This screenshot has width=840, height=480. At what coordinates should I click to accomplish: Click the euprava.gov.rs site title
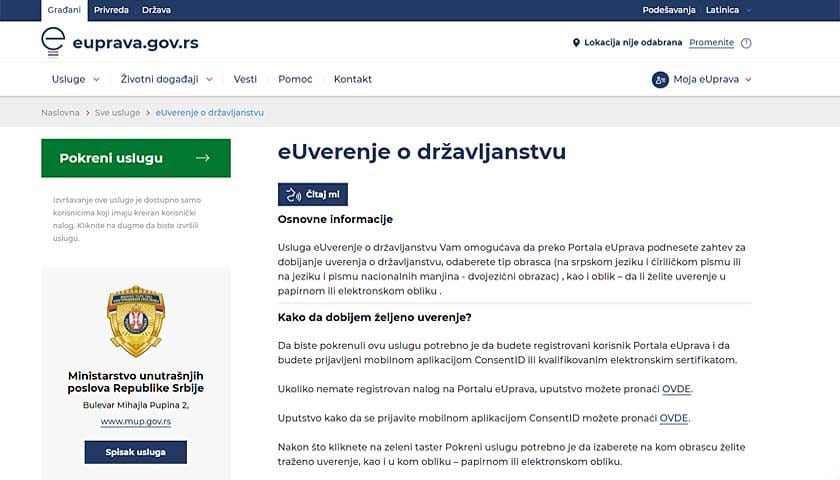tap(136, 42)
